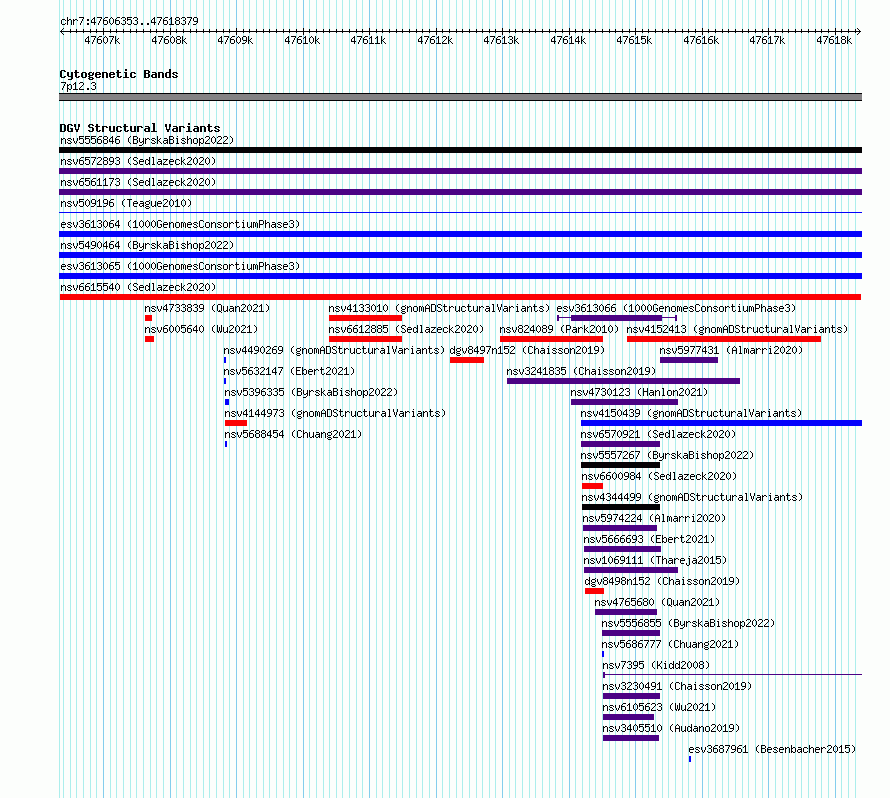Open nsv5977431 (Almarri2020) variant label

point(731,350)
